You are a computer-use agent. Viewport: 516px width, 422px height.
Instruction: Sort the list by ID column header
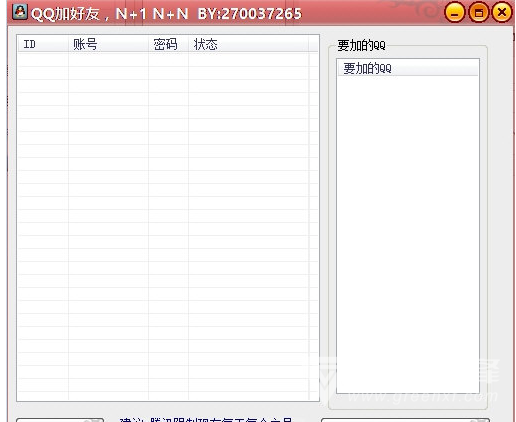[x=43, y=44]
